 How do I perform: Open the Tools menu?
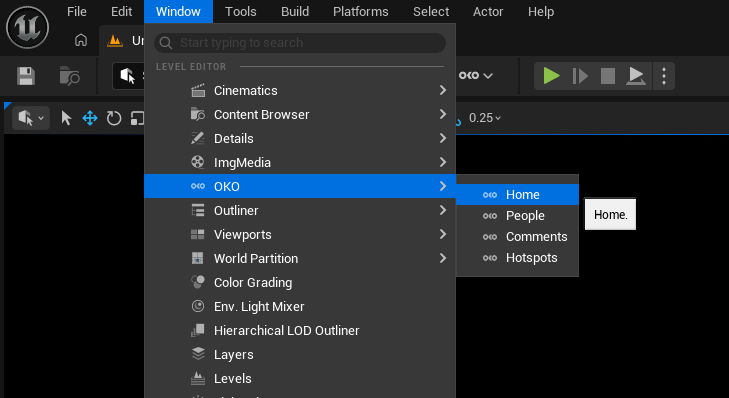click(x=240, y=12)
